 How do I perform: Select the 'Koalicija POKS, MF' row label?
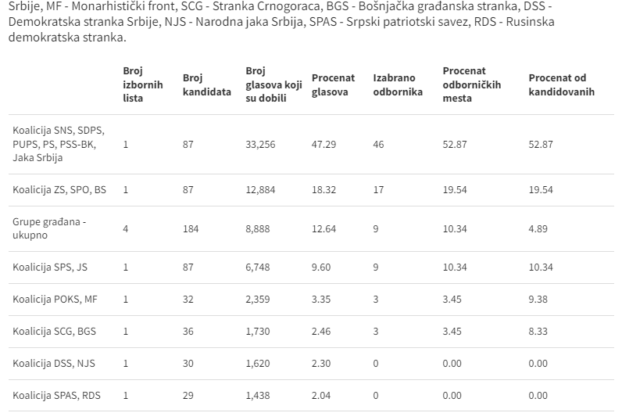[54, 299]
